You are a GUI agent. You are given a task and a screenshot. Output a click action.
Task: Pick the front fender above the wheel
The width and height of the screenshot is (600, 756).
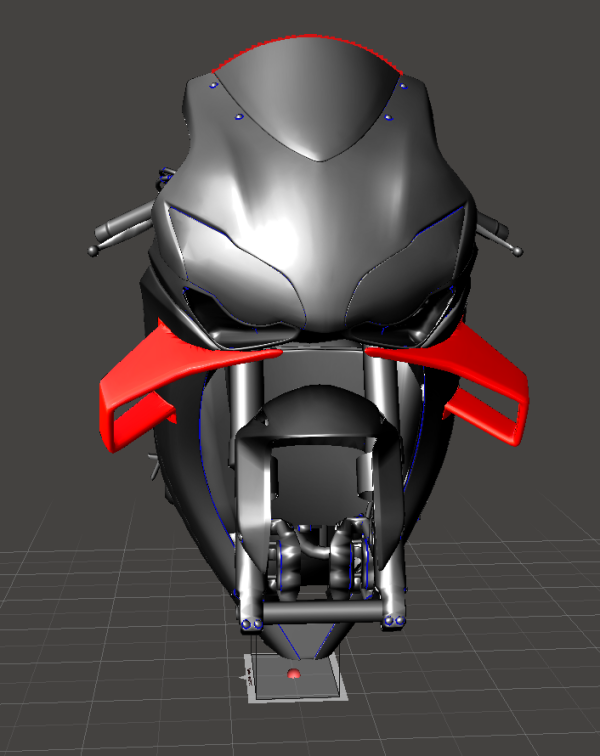pos(321,410)
